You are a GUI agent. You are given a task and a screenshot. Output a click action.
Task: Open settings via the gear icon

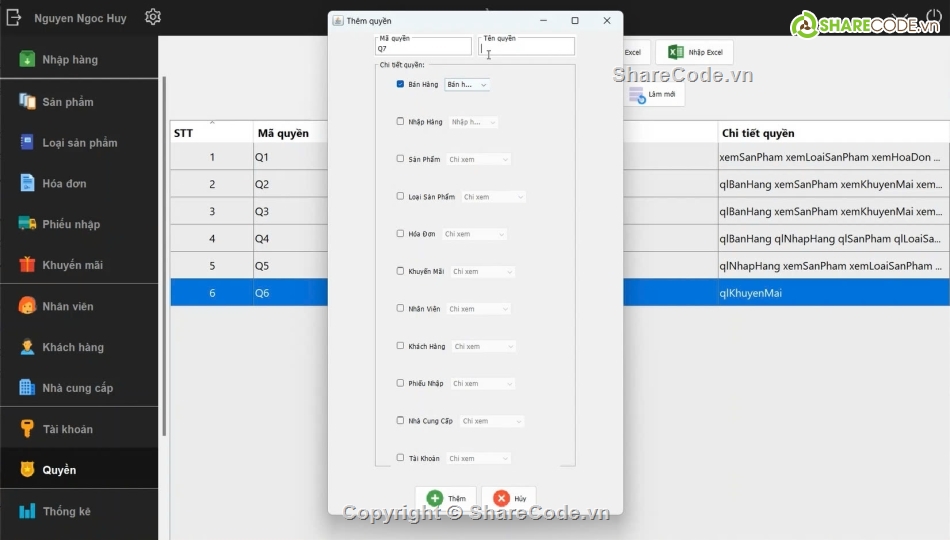tap(153, 17)
